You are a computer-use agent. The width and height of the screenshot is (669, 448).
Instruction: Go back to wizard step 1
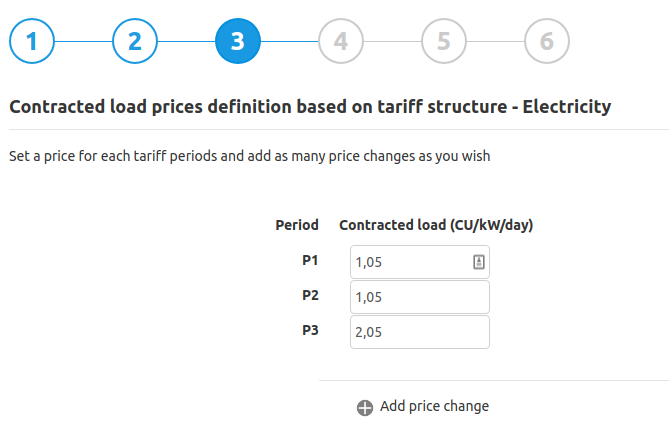pyautogui.click(x=32, y=41)
